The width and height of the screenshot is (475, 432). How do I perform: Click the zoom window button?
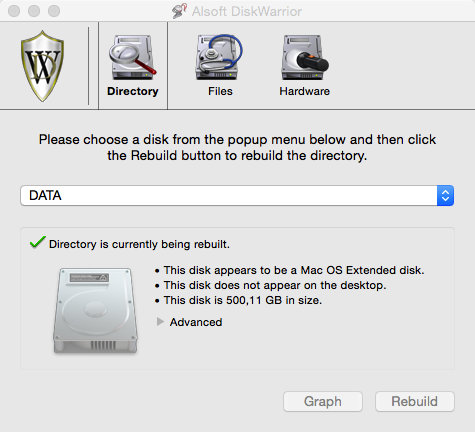pos(54,11)
